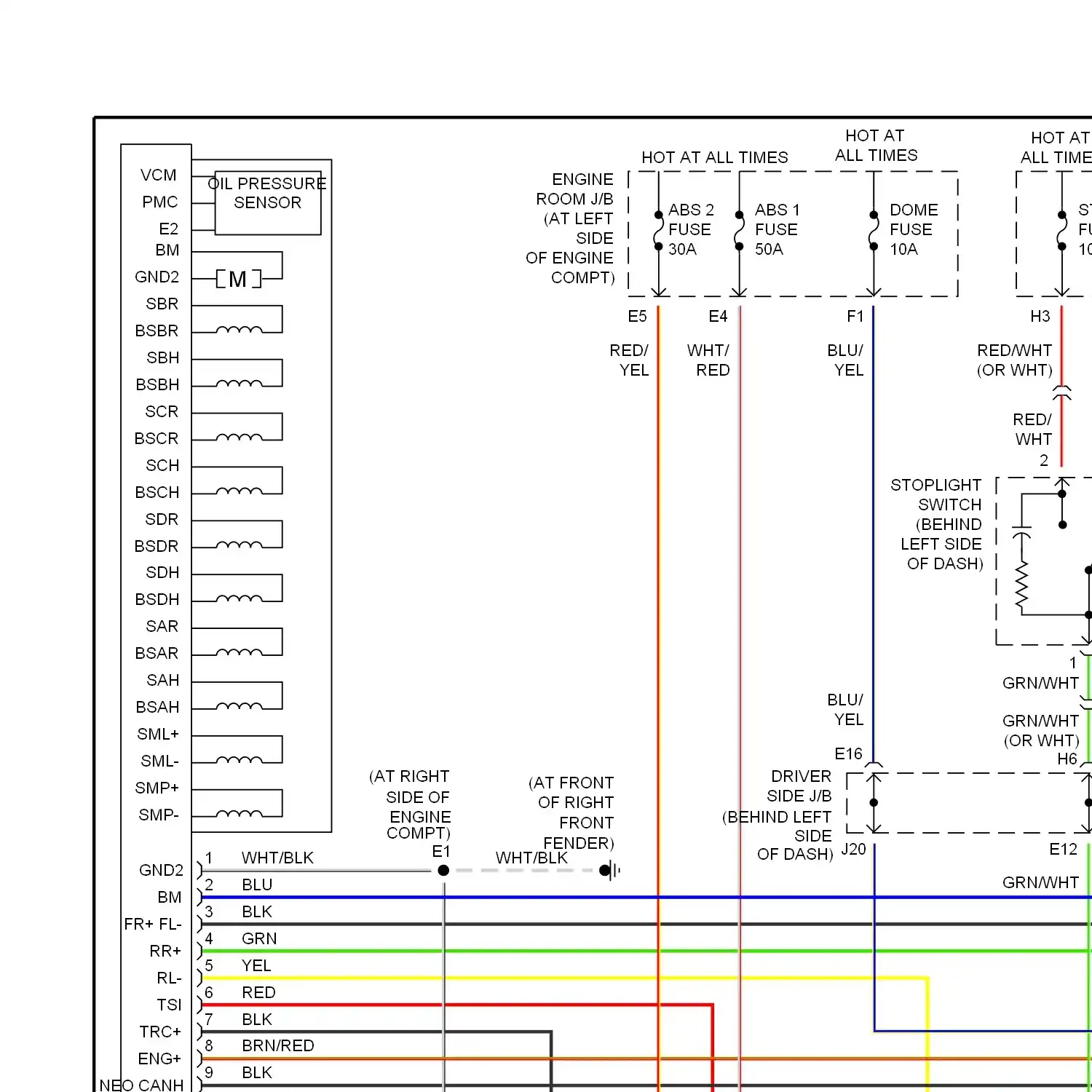Click the VCM pin label
Viewport: 1092px width, 1092px height.
(x=159, y=175)
